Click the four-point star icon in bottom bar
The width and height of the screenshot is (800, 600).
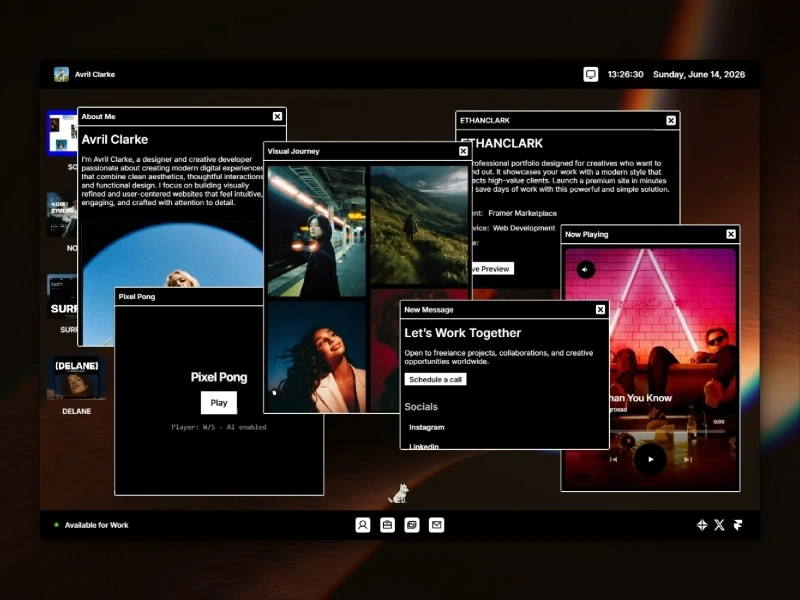(x=702, y=525)
